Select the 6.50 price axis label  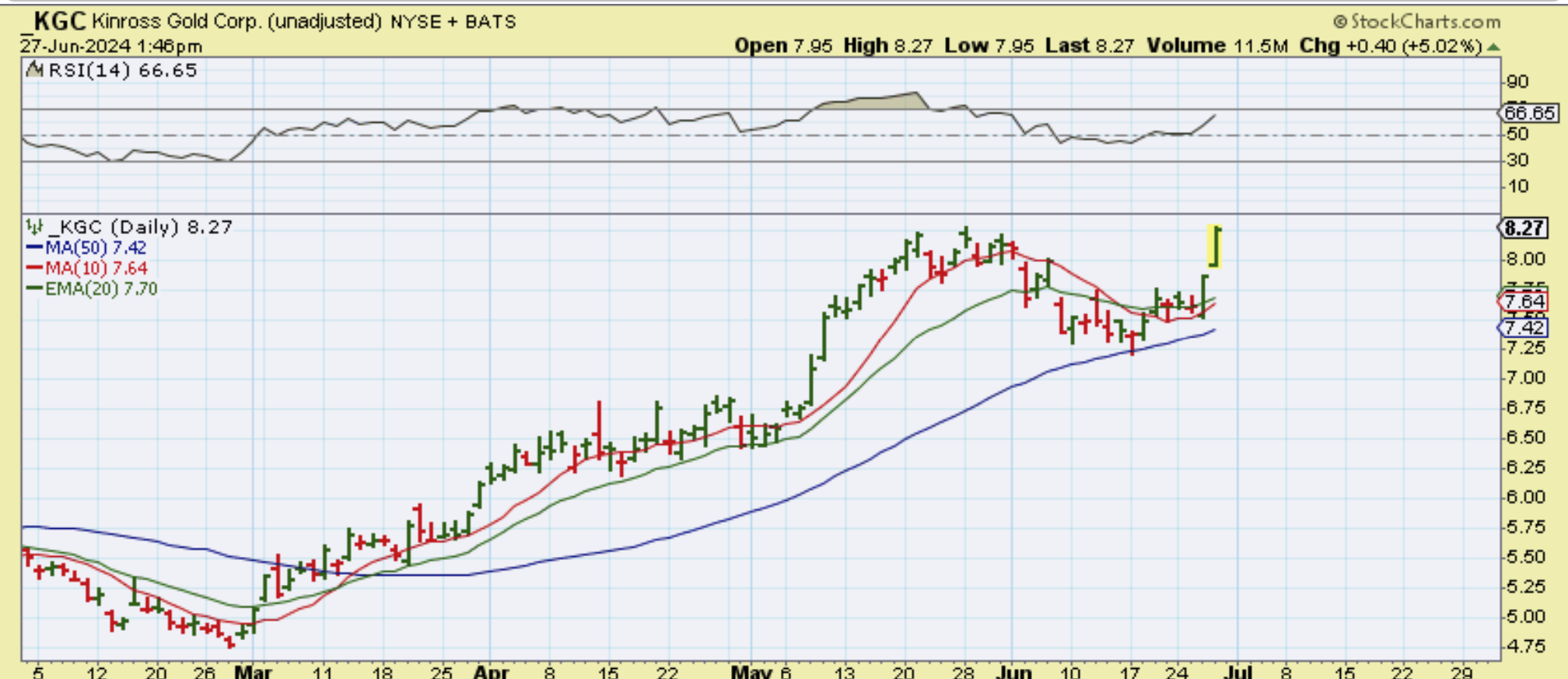pos(1524,437)
